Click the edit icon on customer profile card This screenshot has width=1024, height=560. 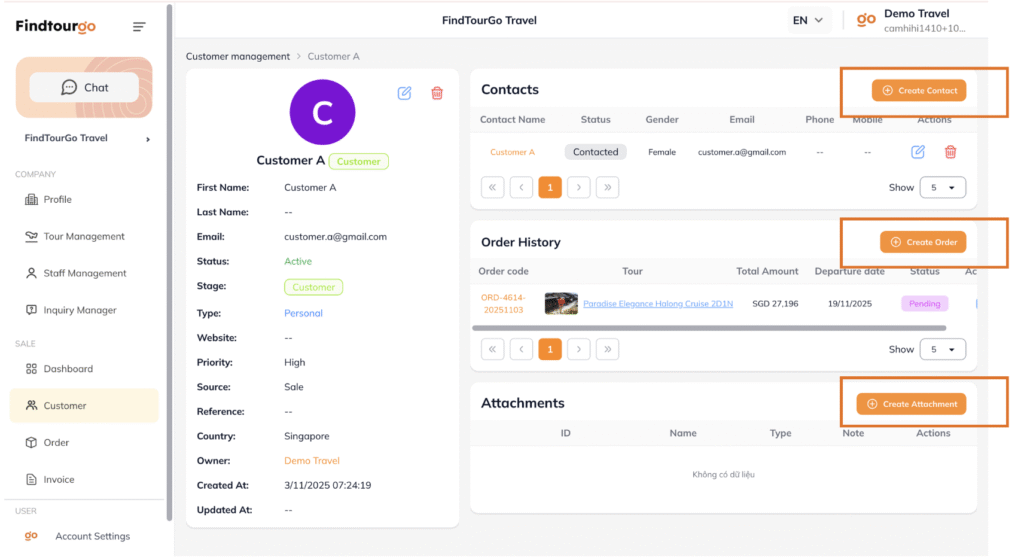pyautogui.click(x=404, y=93)
